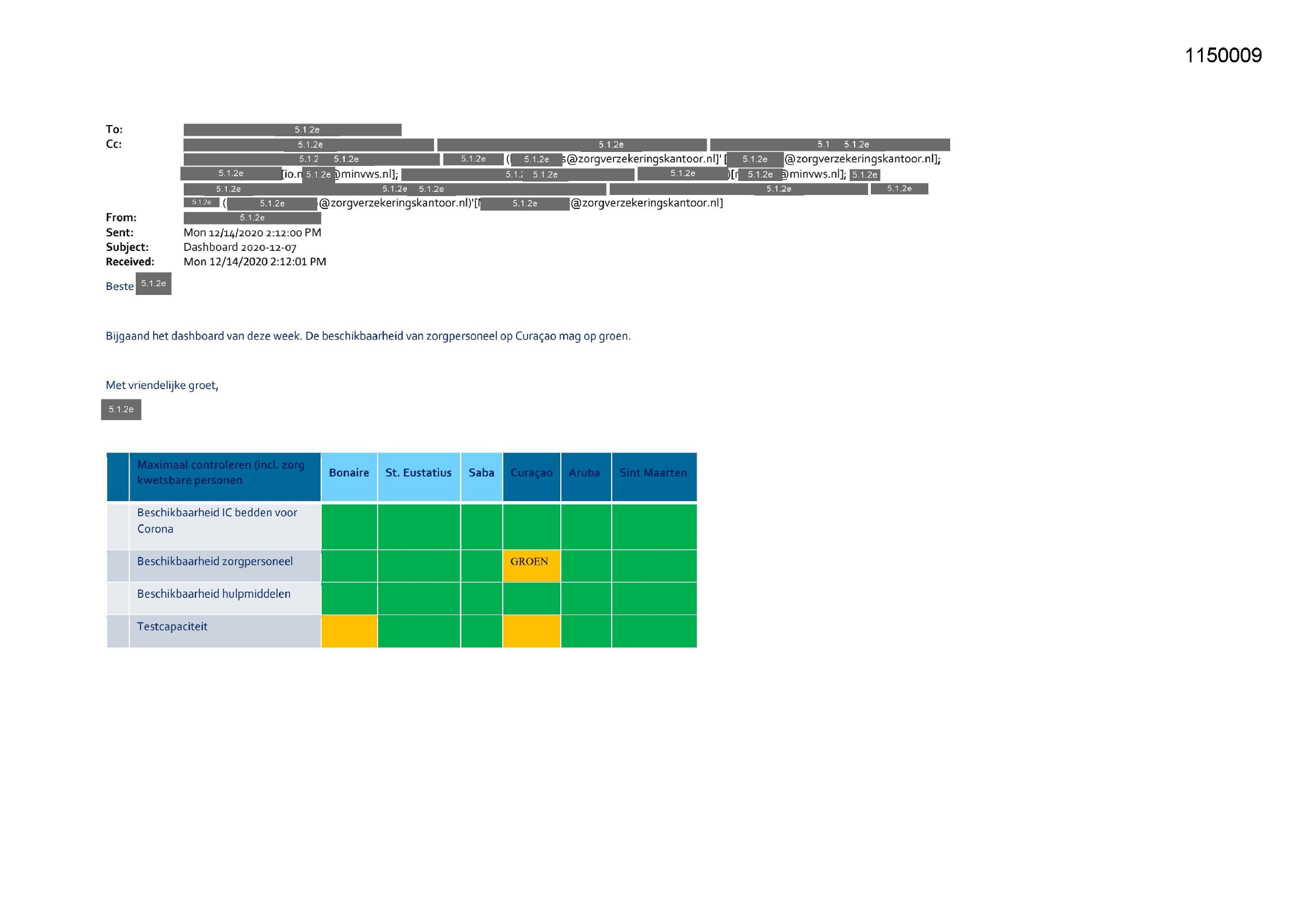Click the orange Testcapaciteit cell under Bonaire

(349, 630)
